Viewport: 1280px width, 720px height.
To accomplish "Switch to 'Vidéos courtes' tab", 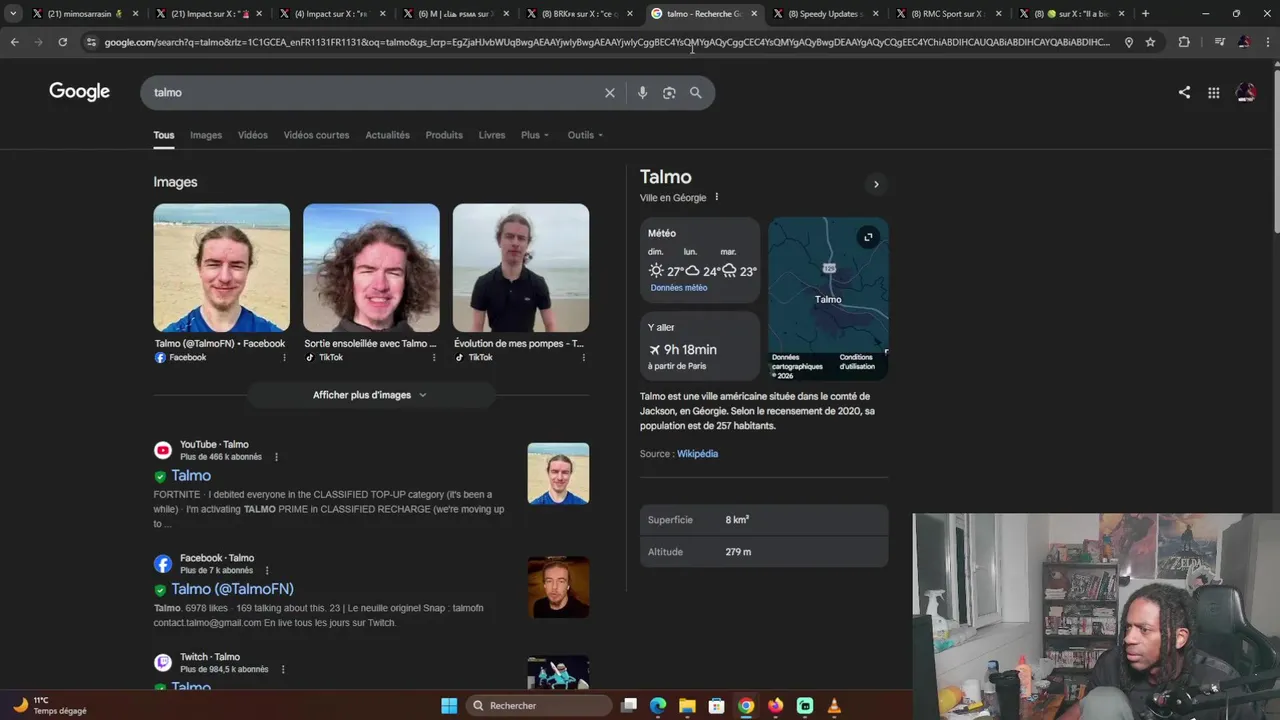I will pos(316,135).
